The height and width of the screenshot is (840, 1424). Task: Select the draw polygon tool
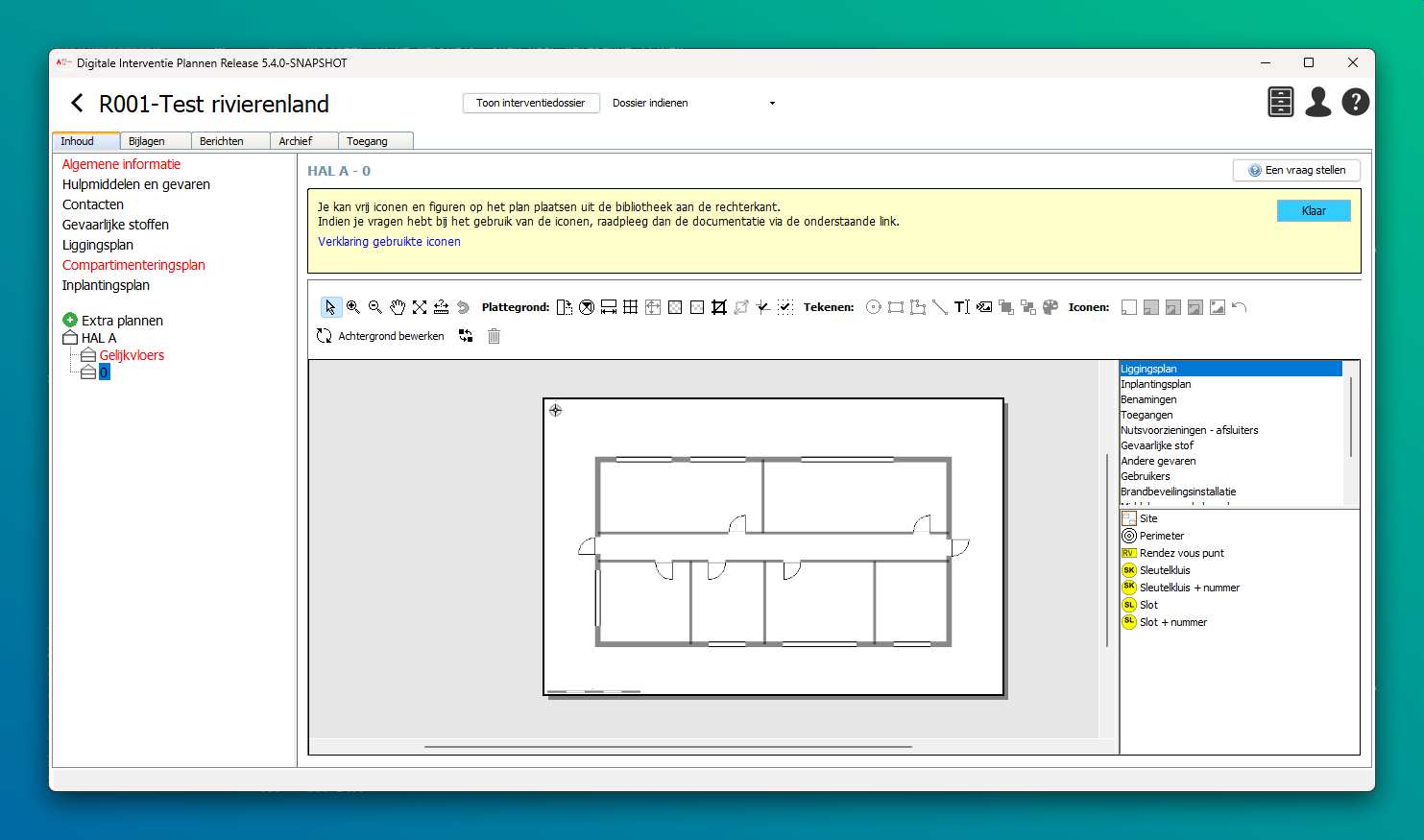pos(918,307)
